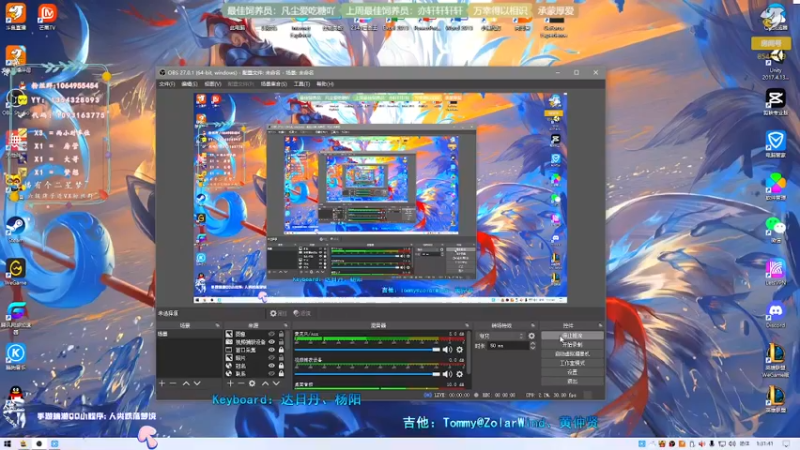The height and width of the screenshot is (450, 800).
Task: Open the Discord desktop icon
Action: coord(776,313)
